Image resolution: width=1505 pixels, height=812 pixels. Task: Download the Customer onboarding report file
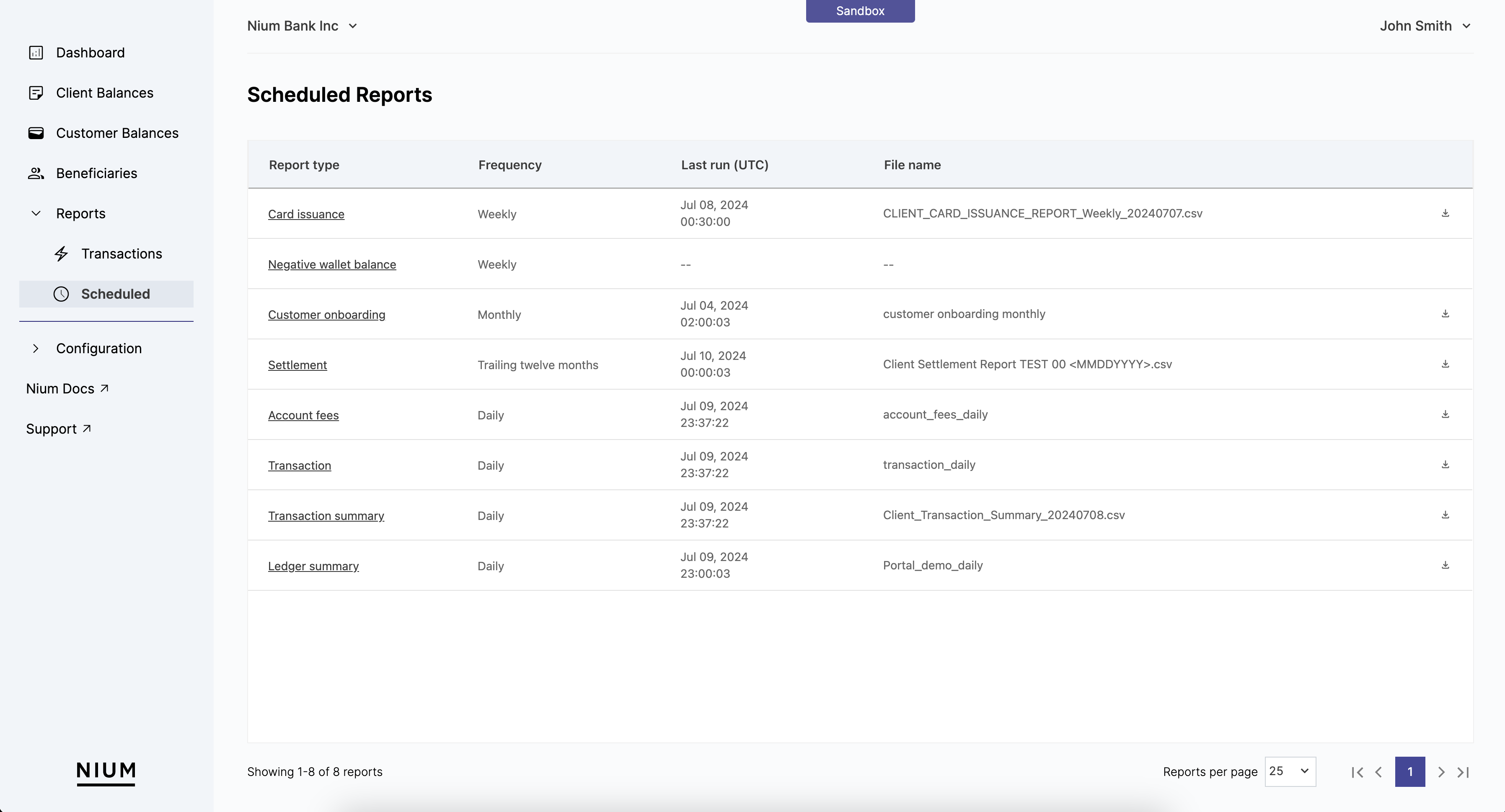click(1446, 314)
